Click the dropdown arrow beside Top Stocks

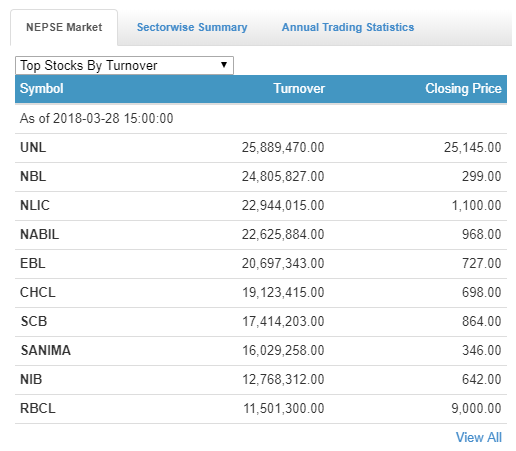point(224,65)
